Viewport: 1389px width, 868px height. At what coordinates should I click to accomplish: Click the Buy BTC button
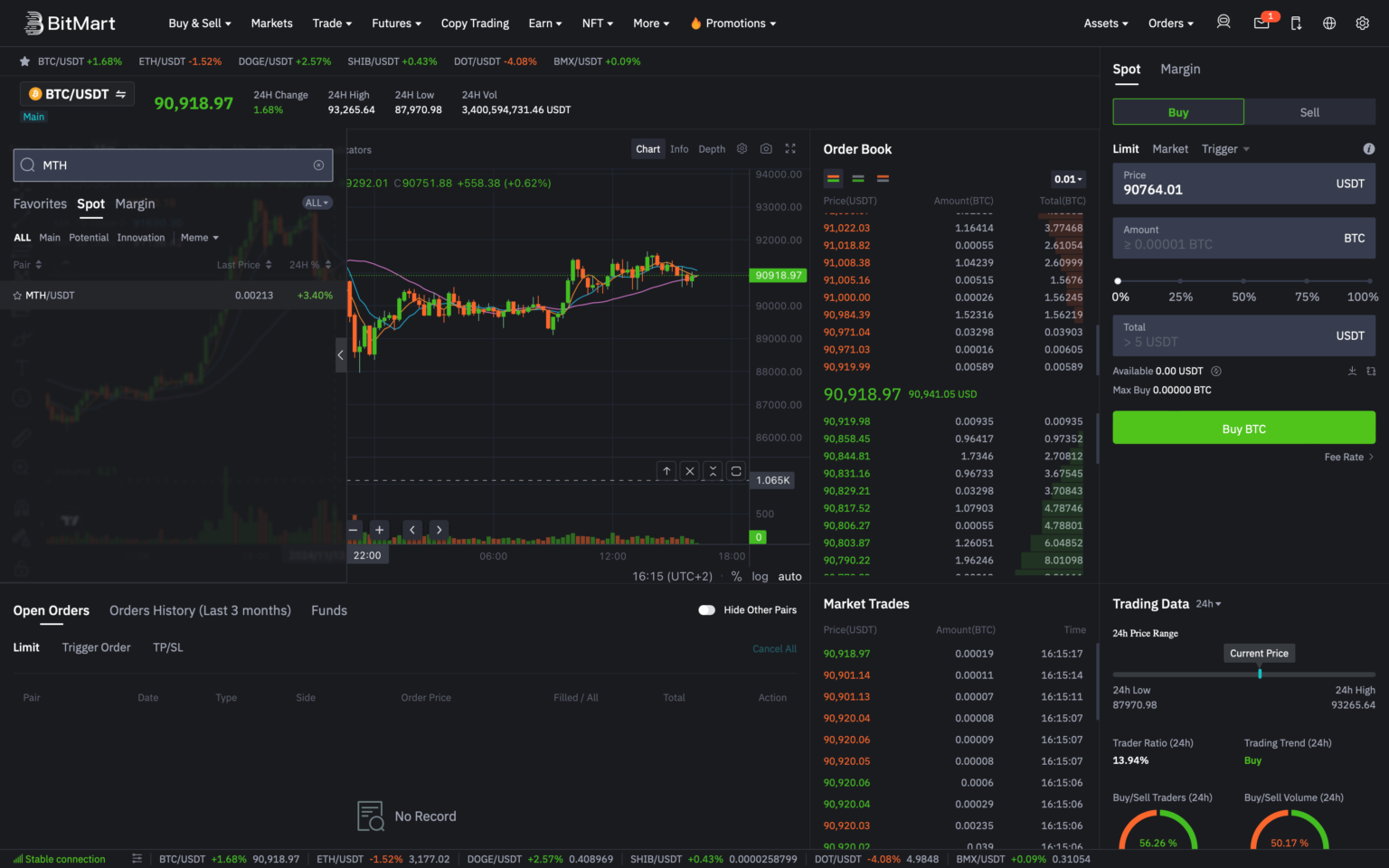pos(1243,428)
